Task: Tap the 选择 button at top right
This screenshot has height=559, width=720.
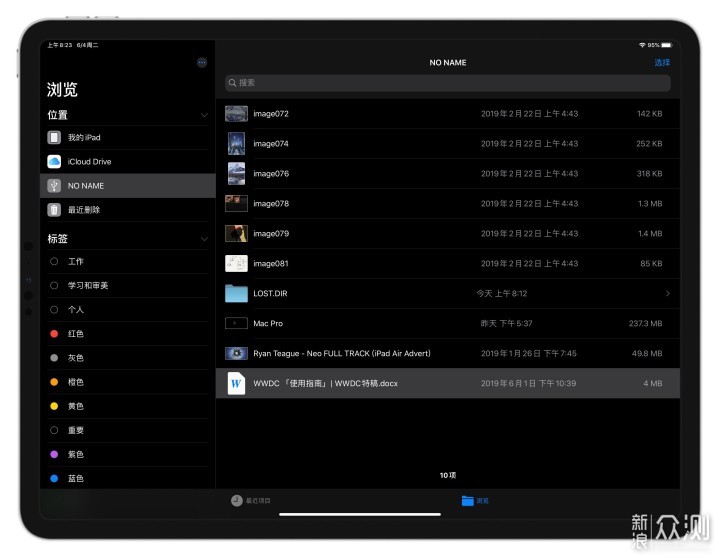Action: (x=662, y=63)
